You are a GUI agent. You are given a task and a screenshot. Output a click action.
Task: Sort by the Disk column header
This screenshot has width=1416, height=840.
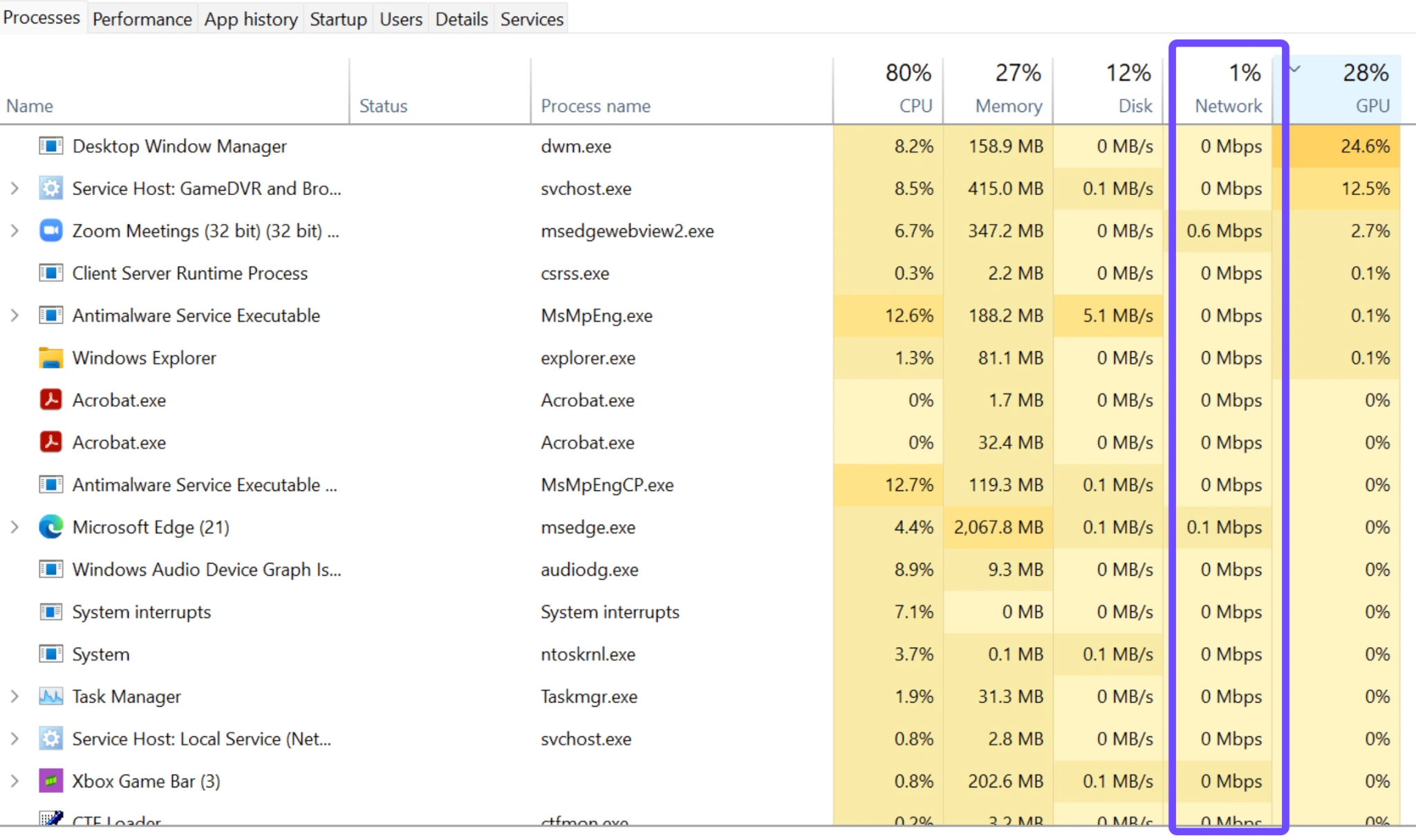point(1108,90)
